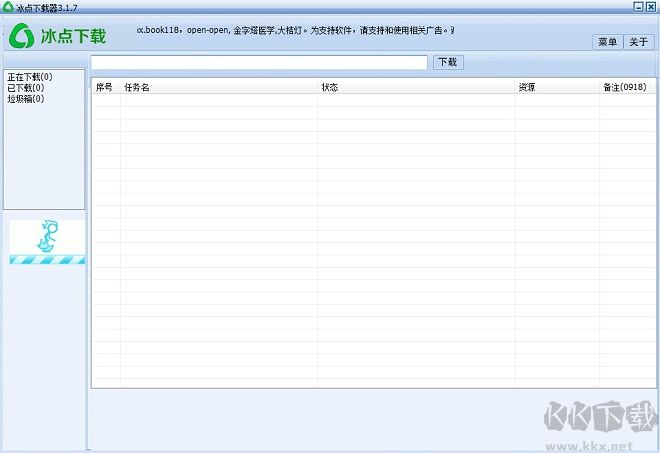660x453 pixels.
Task: Click the scrolling notice text mentioning book118
Action: (x=295, y=30)
